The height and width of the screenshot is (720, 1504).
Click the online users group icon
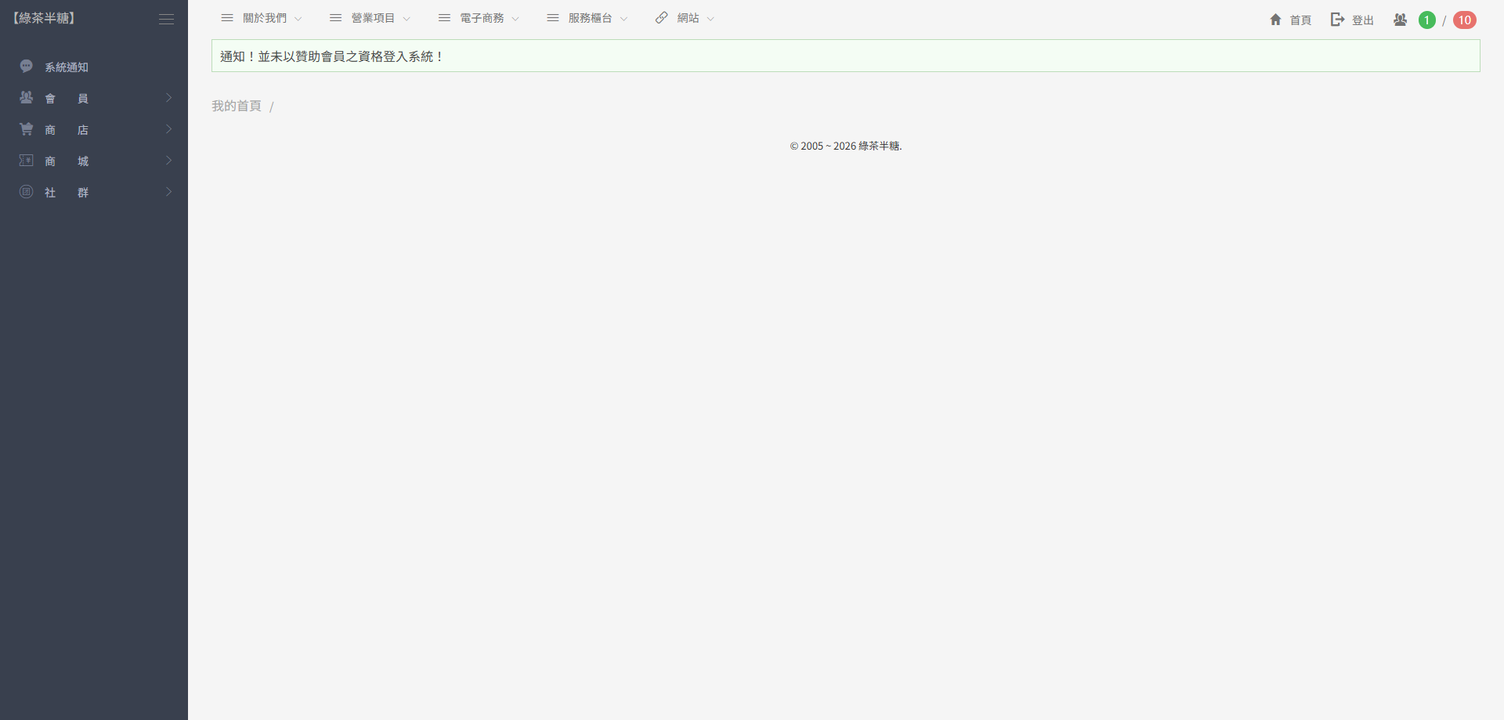coord(1400,19)
